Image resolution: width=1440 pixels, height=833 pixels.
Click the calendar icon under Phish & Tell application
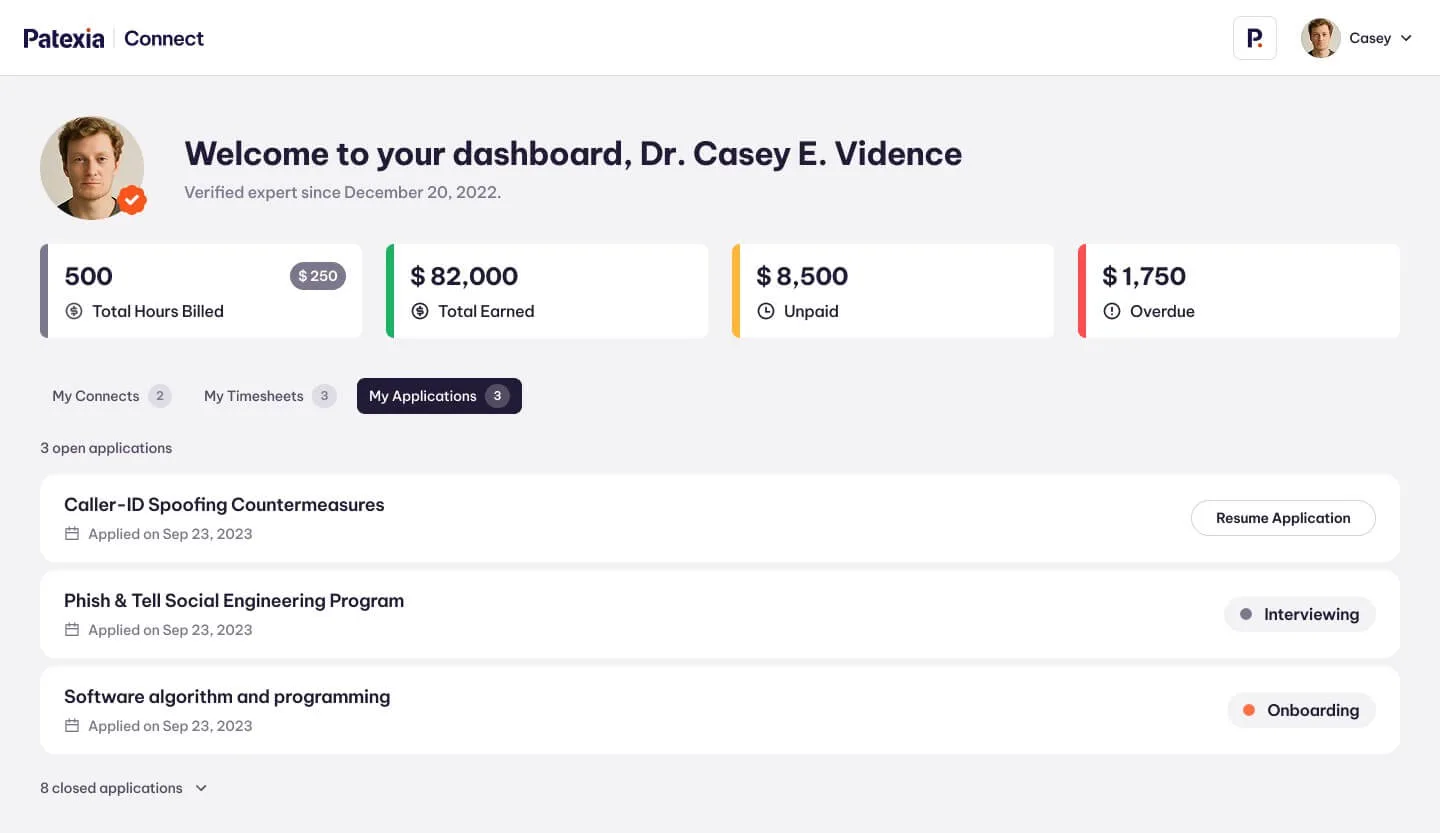coord(71,629)
